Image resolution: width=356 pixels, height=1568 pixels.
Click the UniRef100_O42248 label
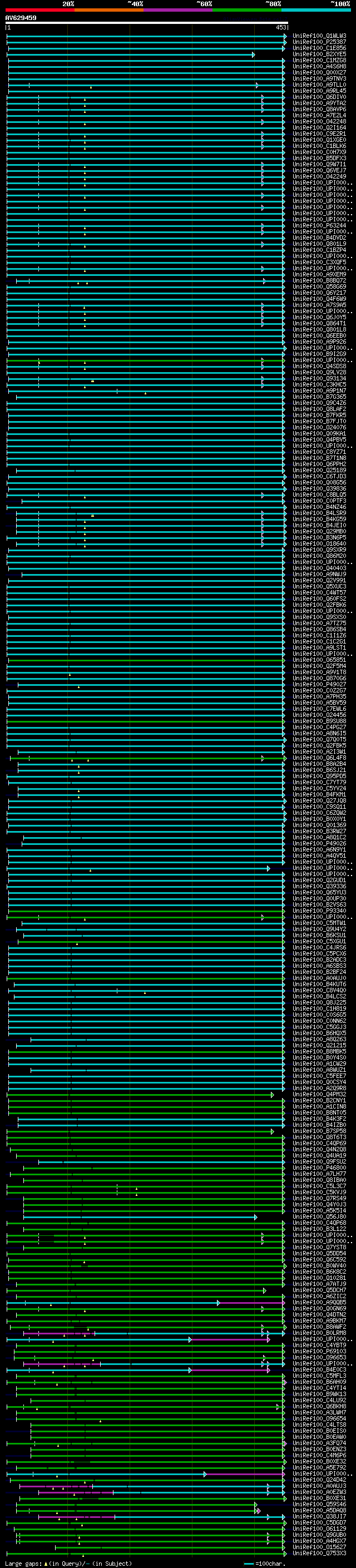[x=319, y=121]
